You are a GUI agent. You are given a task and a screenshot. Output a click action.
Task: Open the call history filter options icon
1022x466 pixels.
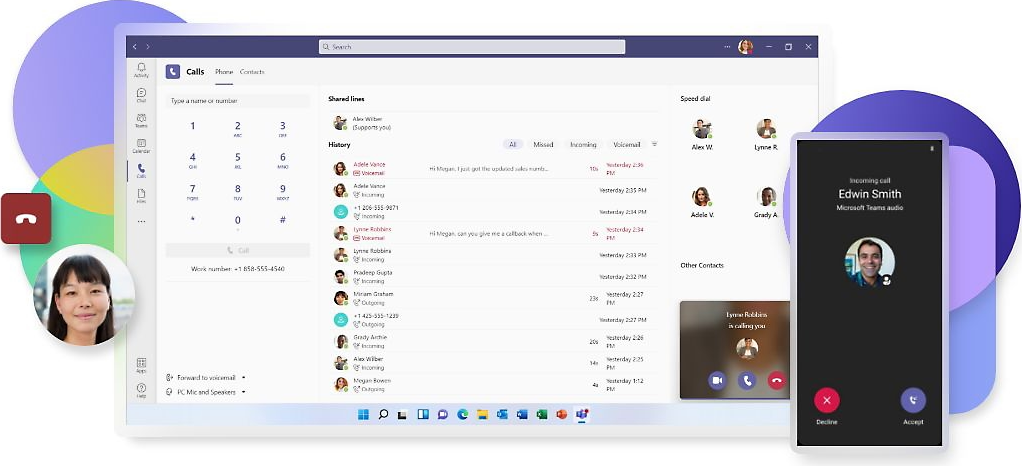(x=654, y=144)
